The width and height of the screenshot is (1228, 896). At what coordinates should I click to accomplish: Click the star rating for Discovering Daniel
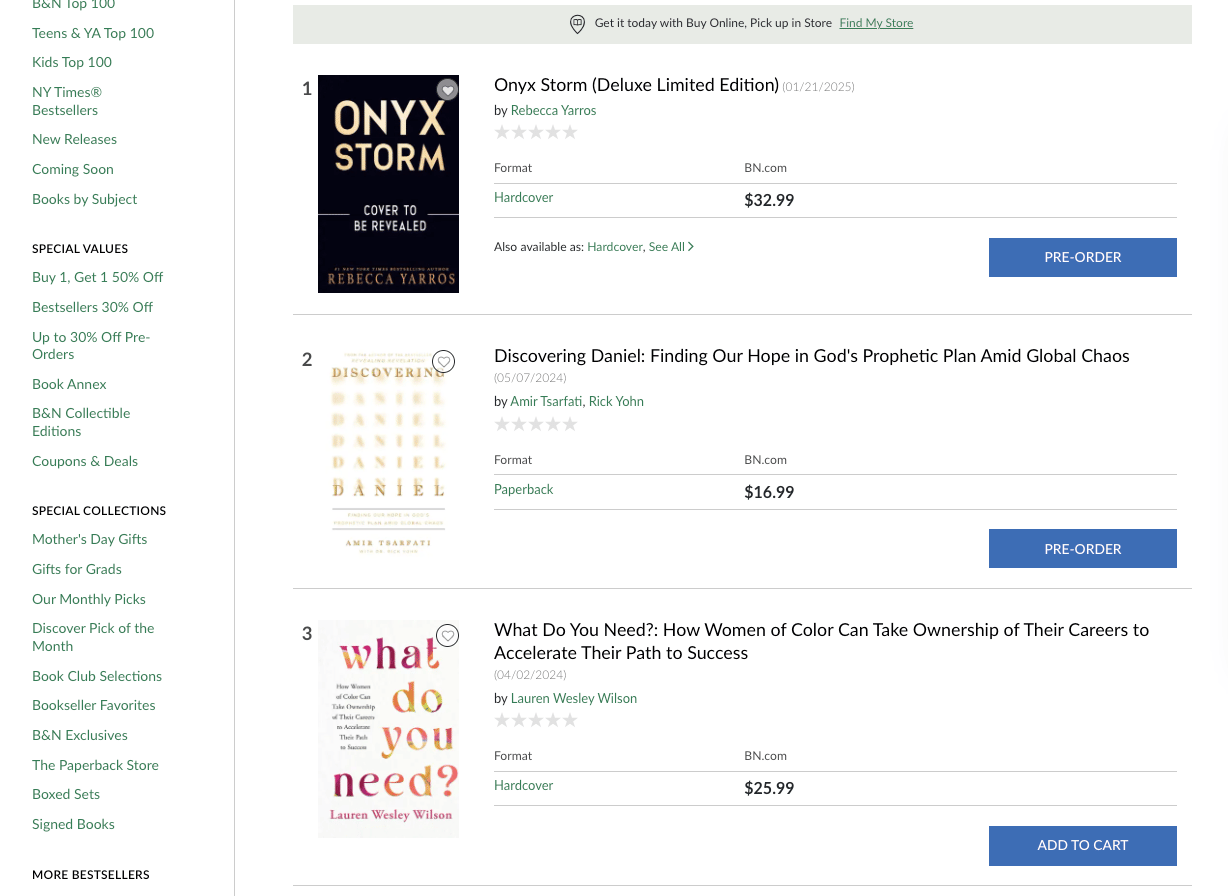point(536,424)
